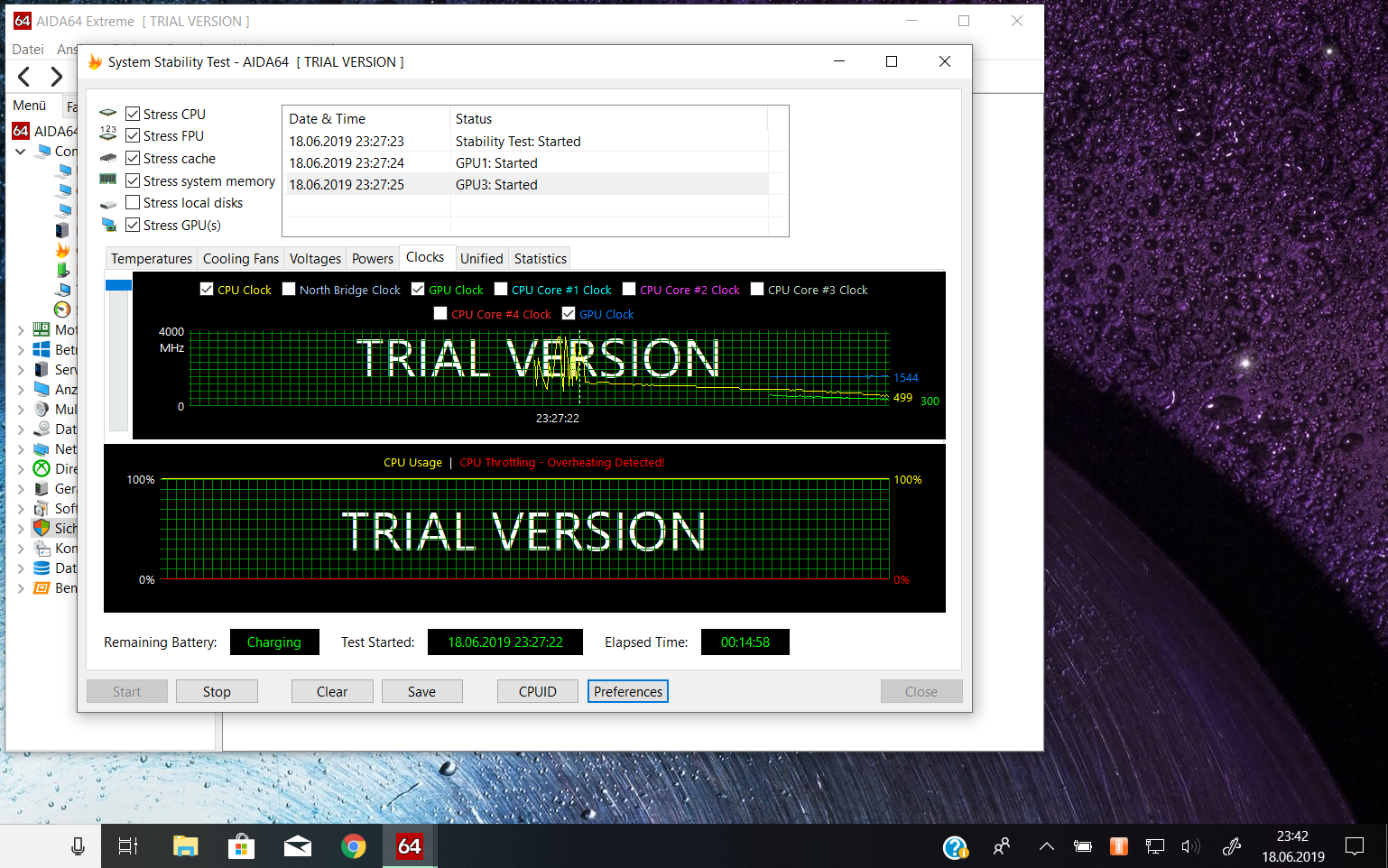This screenshot has width=1388, height=868.
Task: Click the Benchmark tree icon
Action: [42, 587]
